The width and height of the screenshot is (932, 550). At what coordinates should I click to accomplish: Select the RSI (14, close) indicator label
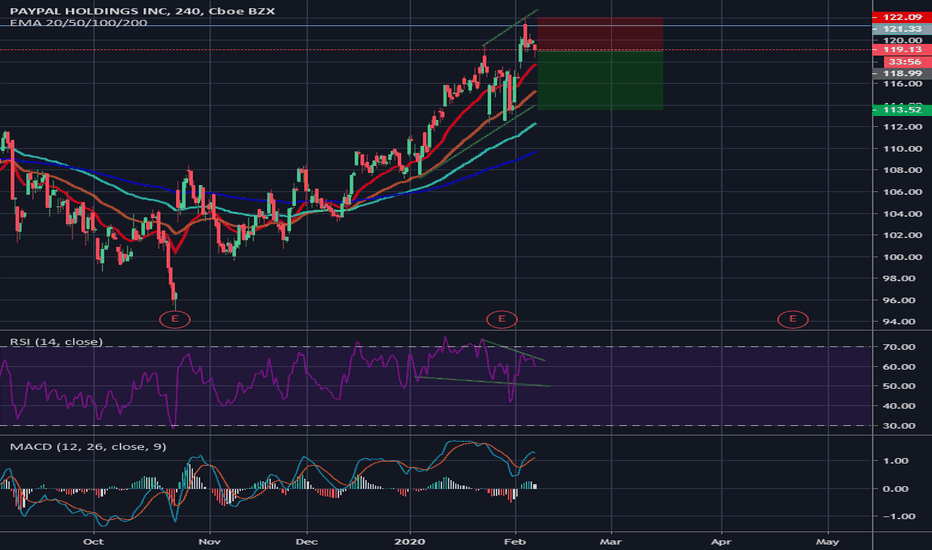pyautogui.click(x=56, y=342)
